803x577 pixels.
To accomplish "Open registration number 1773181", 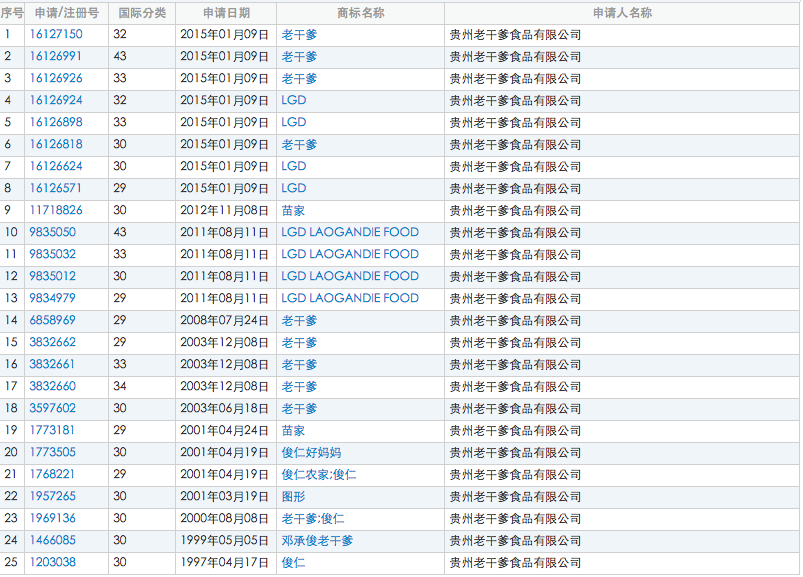I will [52, 431].
